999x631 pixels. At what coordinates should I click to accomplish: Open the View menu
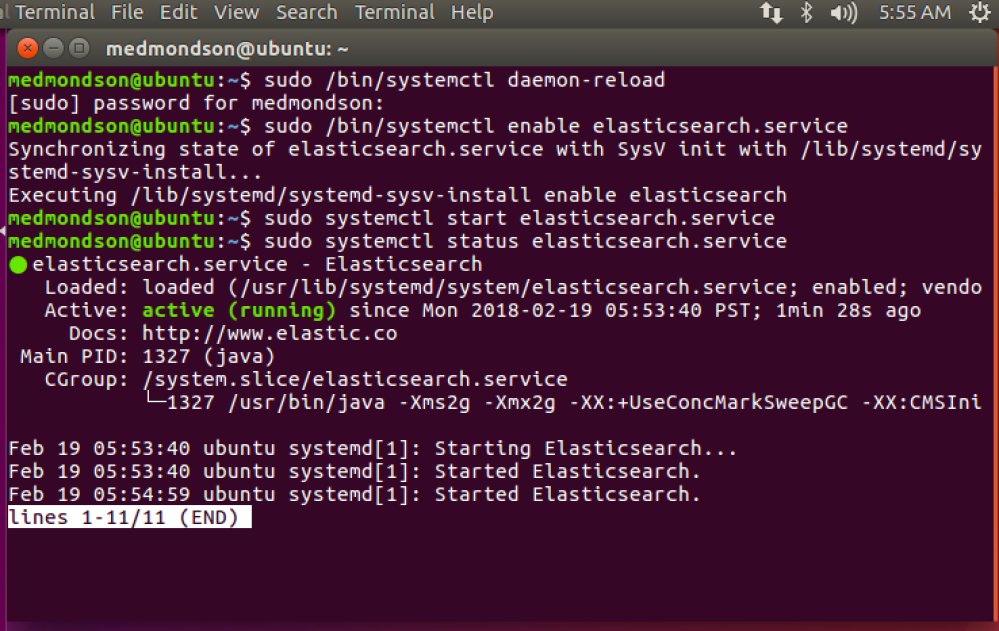tap(236, 13)
